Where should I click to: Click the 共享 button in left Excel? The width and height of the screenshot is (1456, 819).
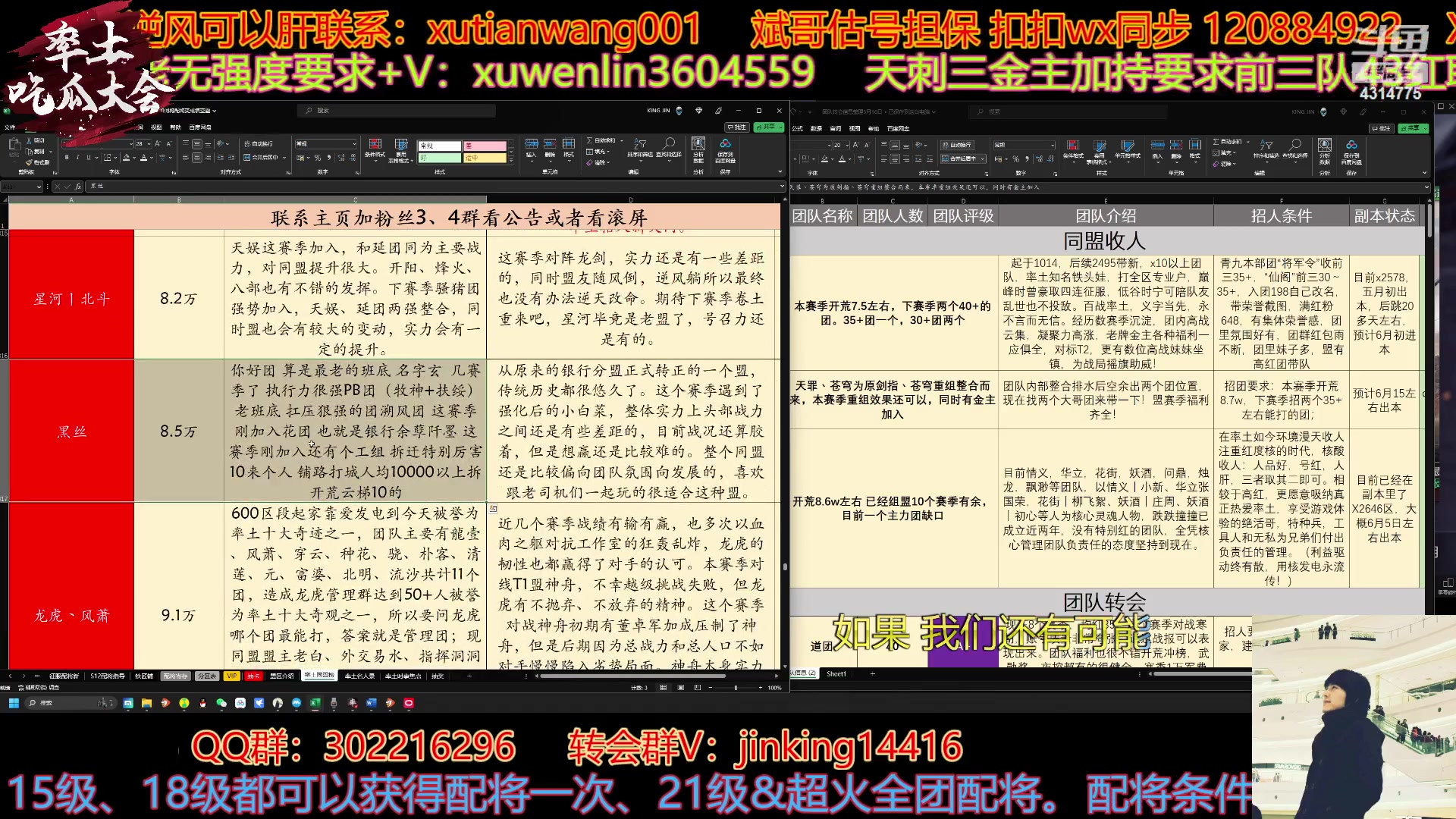(768, 127)
